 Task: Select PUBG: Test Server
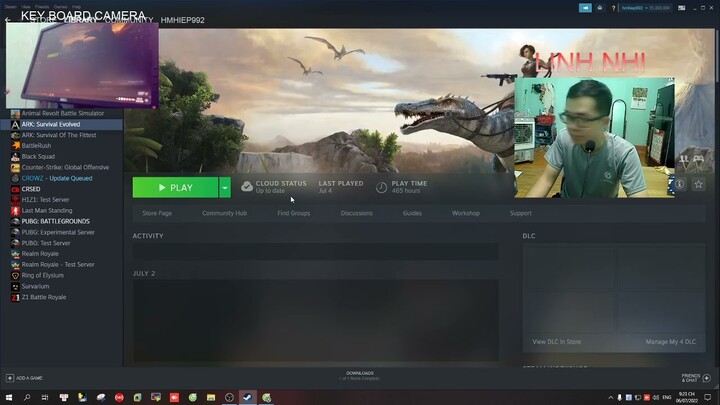coord(46,243)
